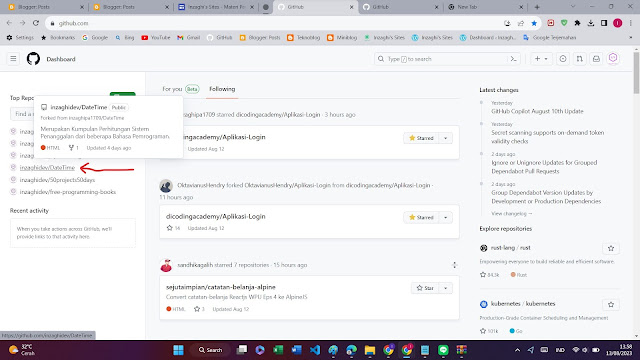The image size is (640, 360).
Task: Open the Issues icon in GitHub header
Action: (563, 59)
